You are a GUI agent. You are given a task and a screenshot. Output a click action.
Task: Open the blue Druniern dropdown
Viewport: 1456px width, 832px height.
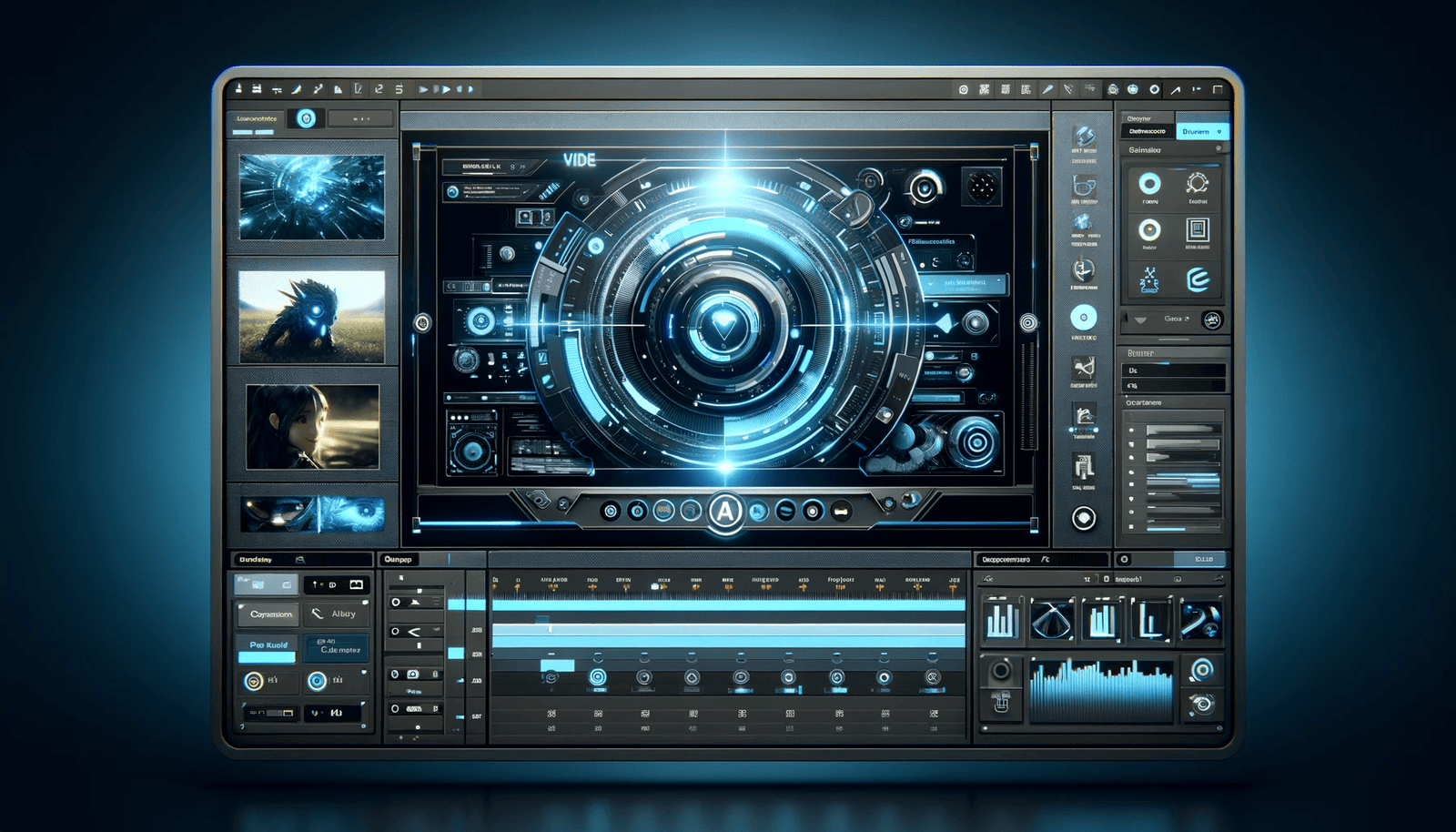(x=1202, y=132)
